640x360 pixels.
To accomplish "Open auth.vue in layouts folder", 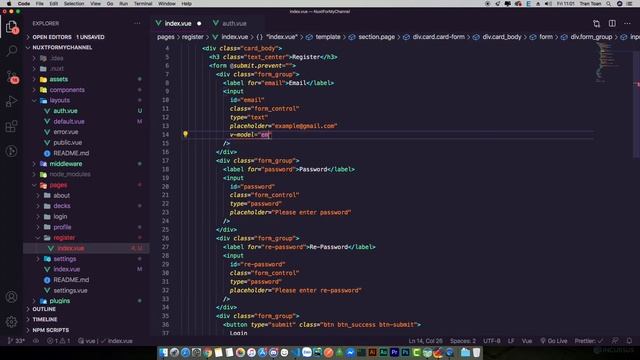I will point(86,111).
